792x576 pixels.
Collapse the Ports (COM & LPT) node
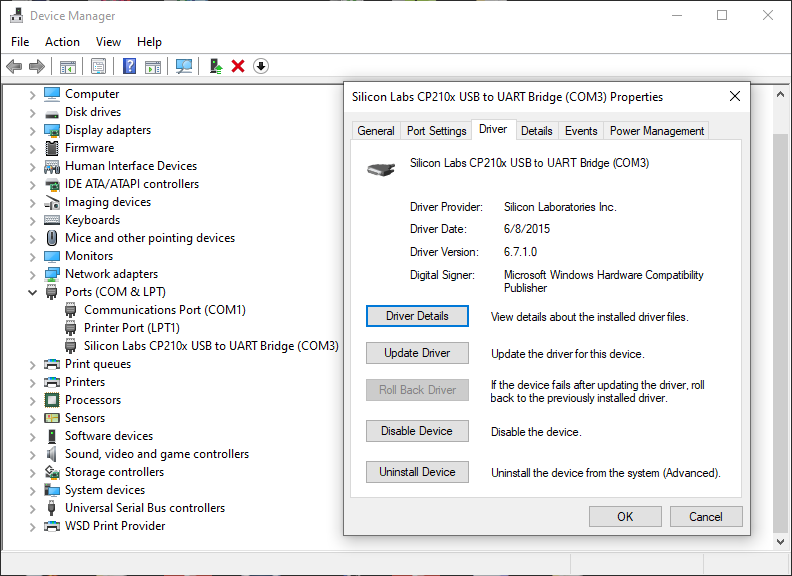coord(33,293)
